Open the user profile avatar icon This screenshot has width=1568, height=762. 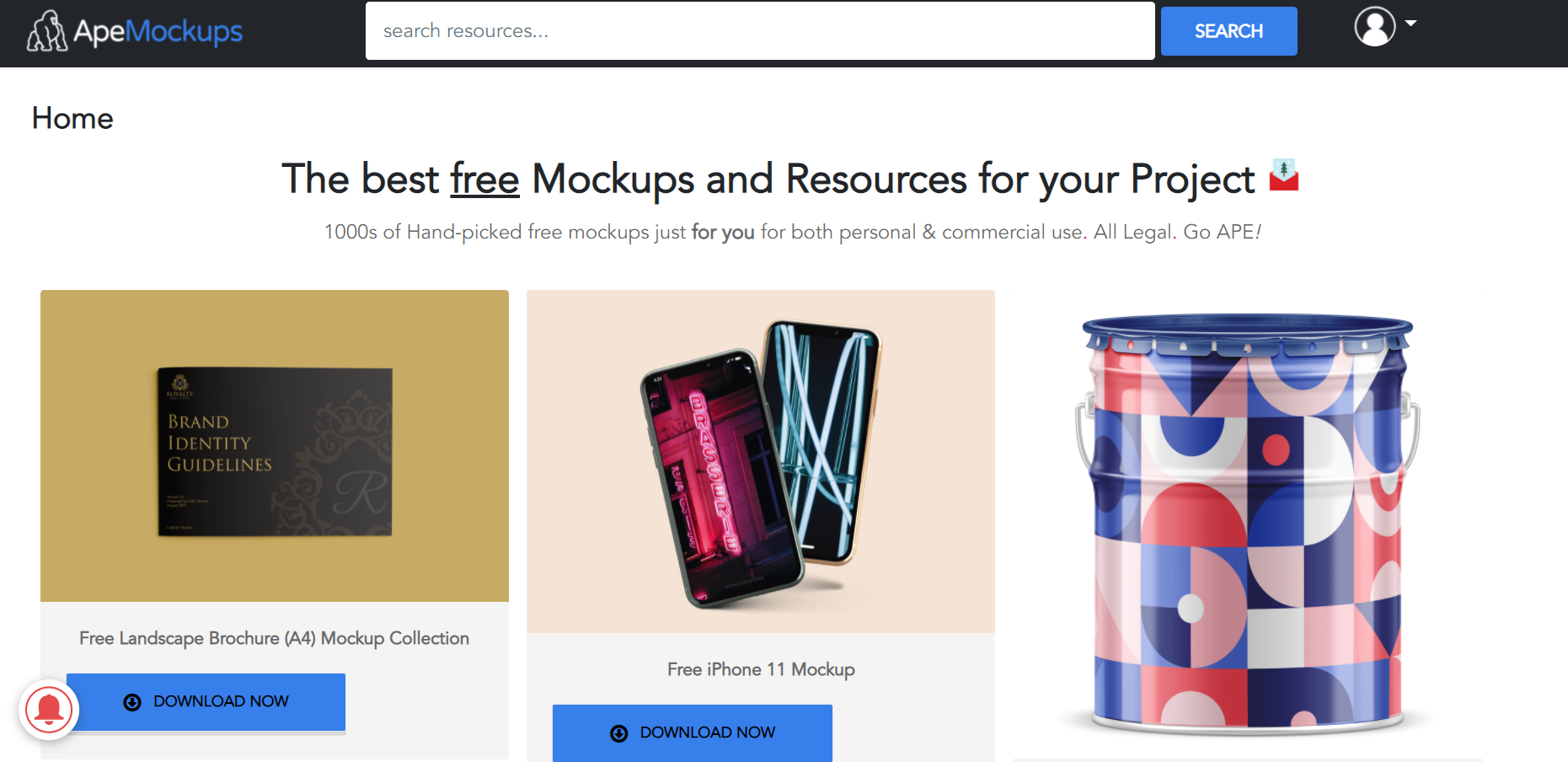1374,26
